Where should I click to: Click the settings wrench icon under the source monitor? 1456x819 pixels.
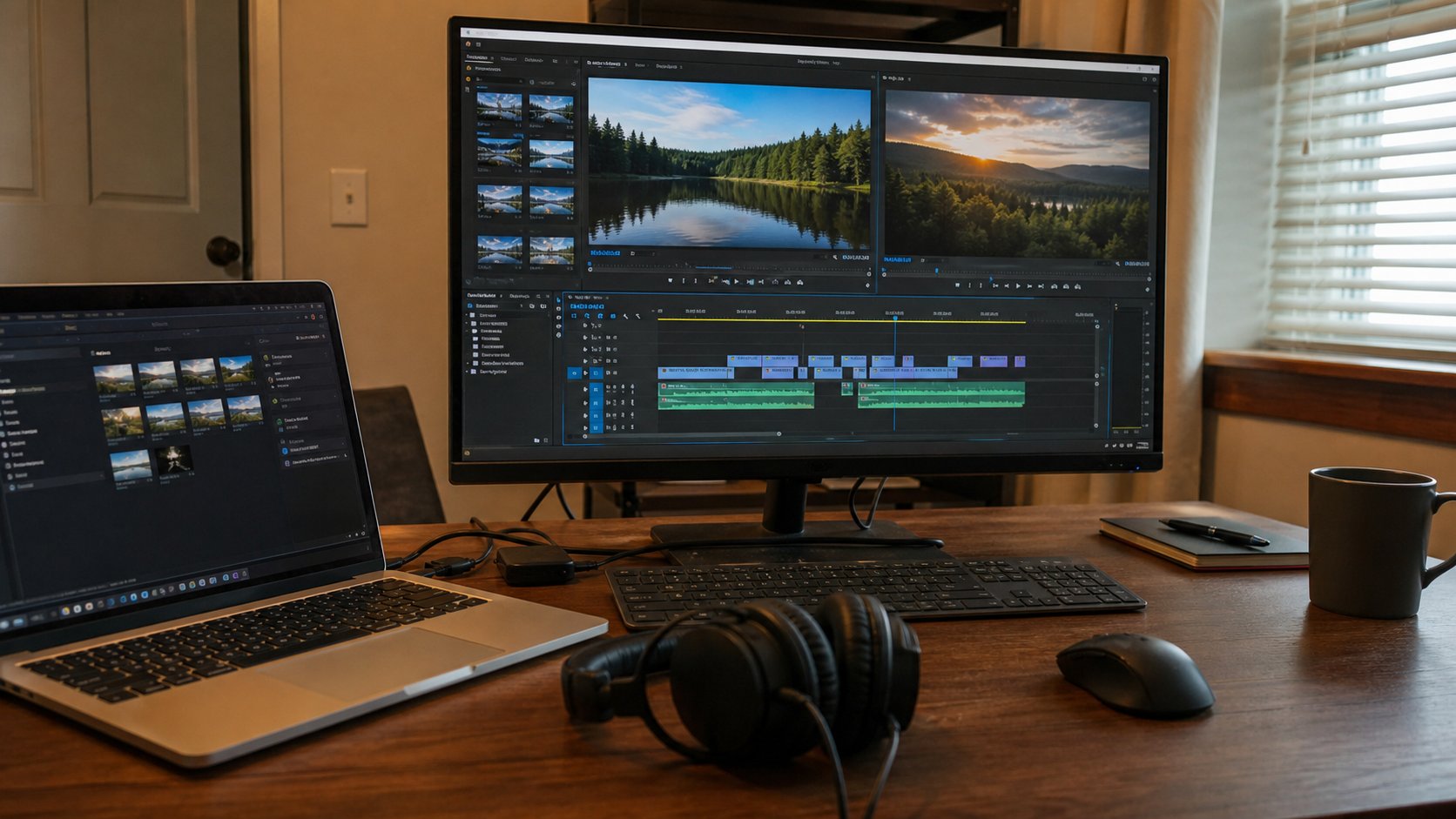[x=835, y=257]
